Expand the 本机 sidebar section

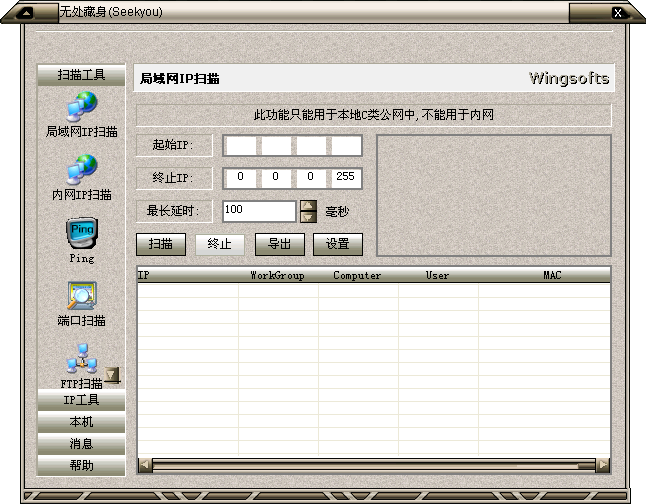[x=81, y=422]
